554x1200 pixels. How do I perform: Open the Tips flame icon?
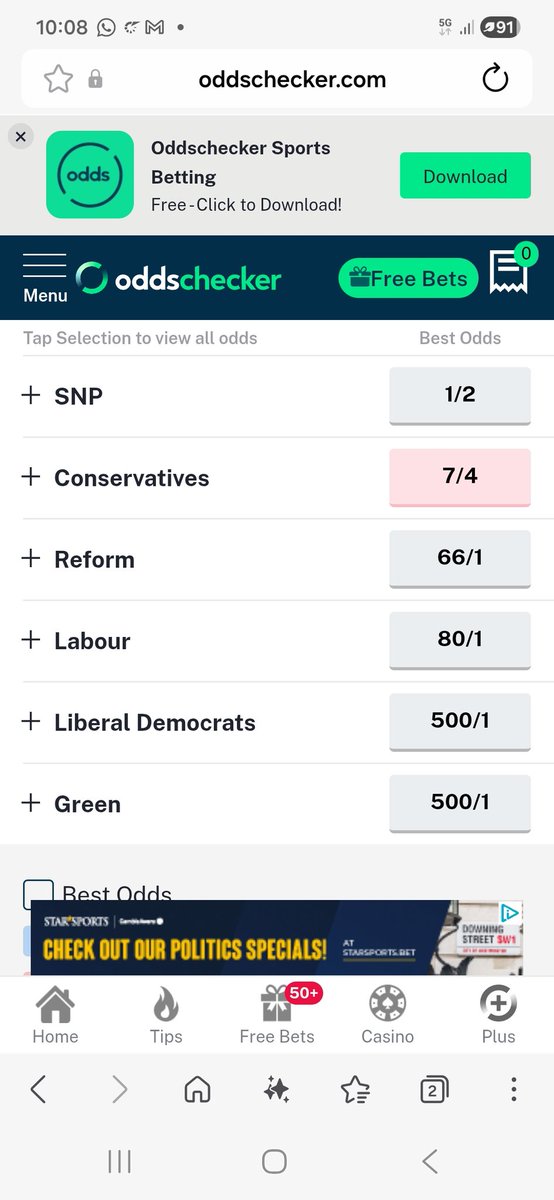coord(166,1016)
